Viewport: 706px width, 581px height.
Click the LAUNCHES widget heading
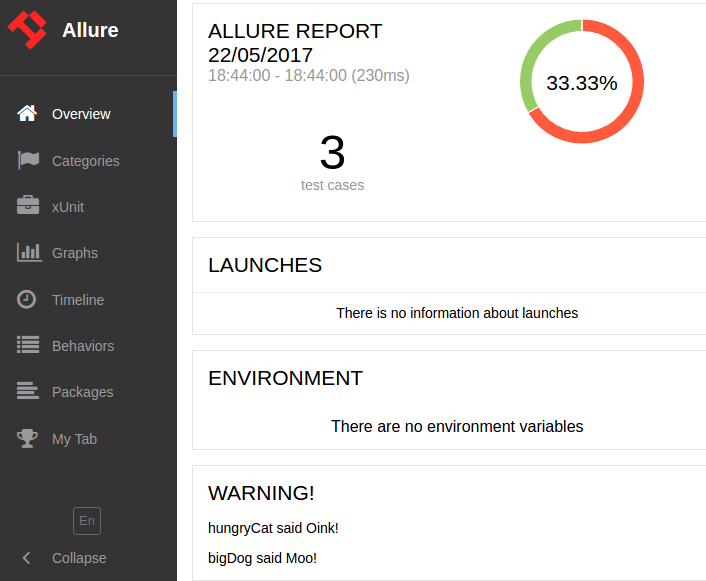[265, 265]
